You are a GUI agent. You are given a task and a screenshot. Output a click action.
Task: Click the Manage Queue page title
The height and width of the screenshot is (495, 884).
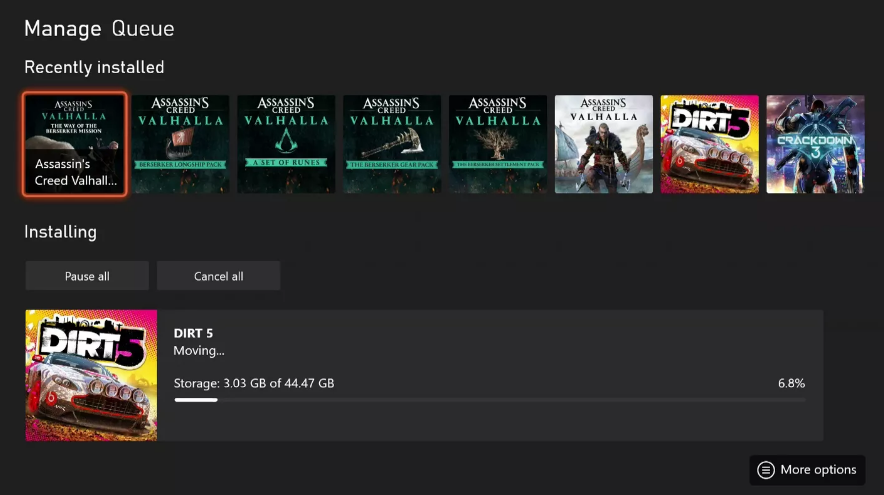click(99, 28)
